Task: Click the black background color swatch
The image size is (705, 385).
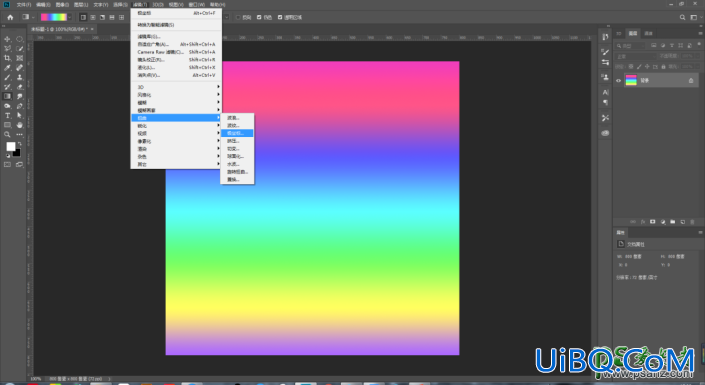Action: point(17,153)
